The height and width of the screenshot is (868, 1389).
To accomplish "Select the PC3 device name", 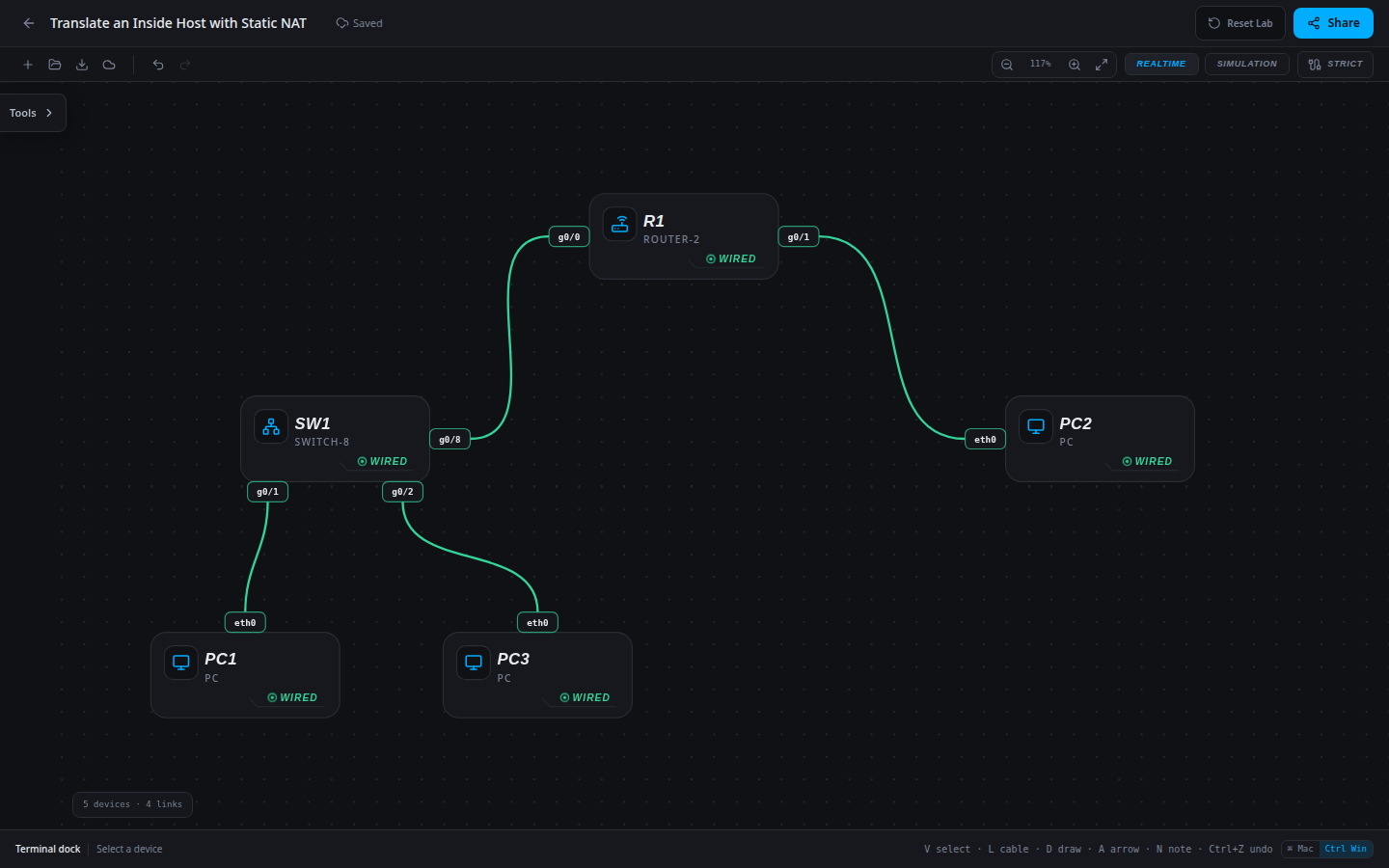I will click(x=513, y=659).
